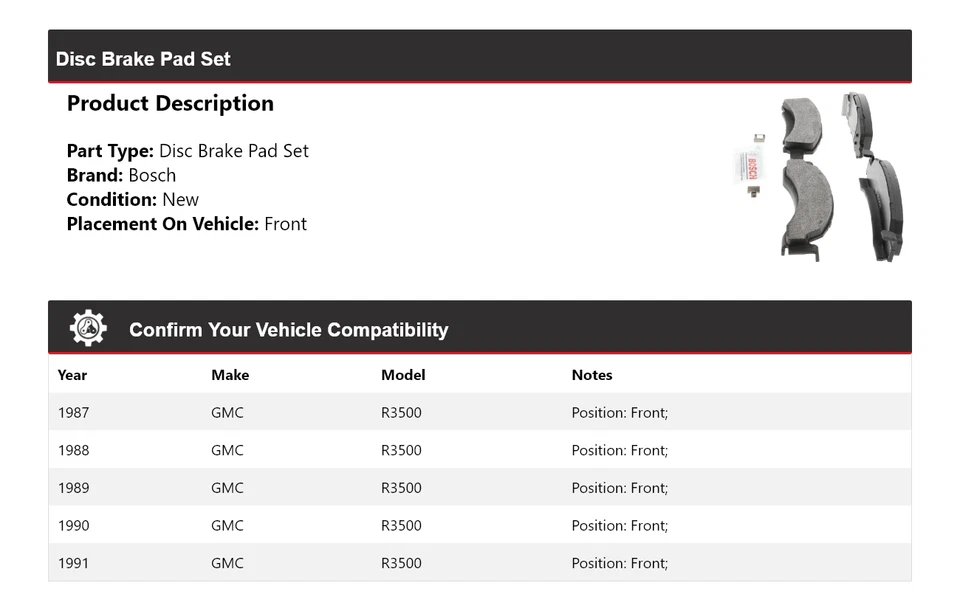The width and height of the screenshot is (960, 611).
Task: Click the 1989 year cell
Action: coord(73,488)
